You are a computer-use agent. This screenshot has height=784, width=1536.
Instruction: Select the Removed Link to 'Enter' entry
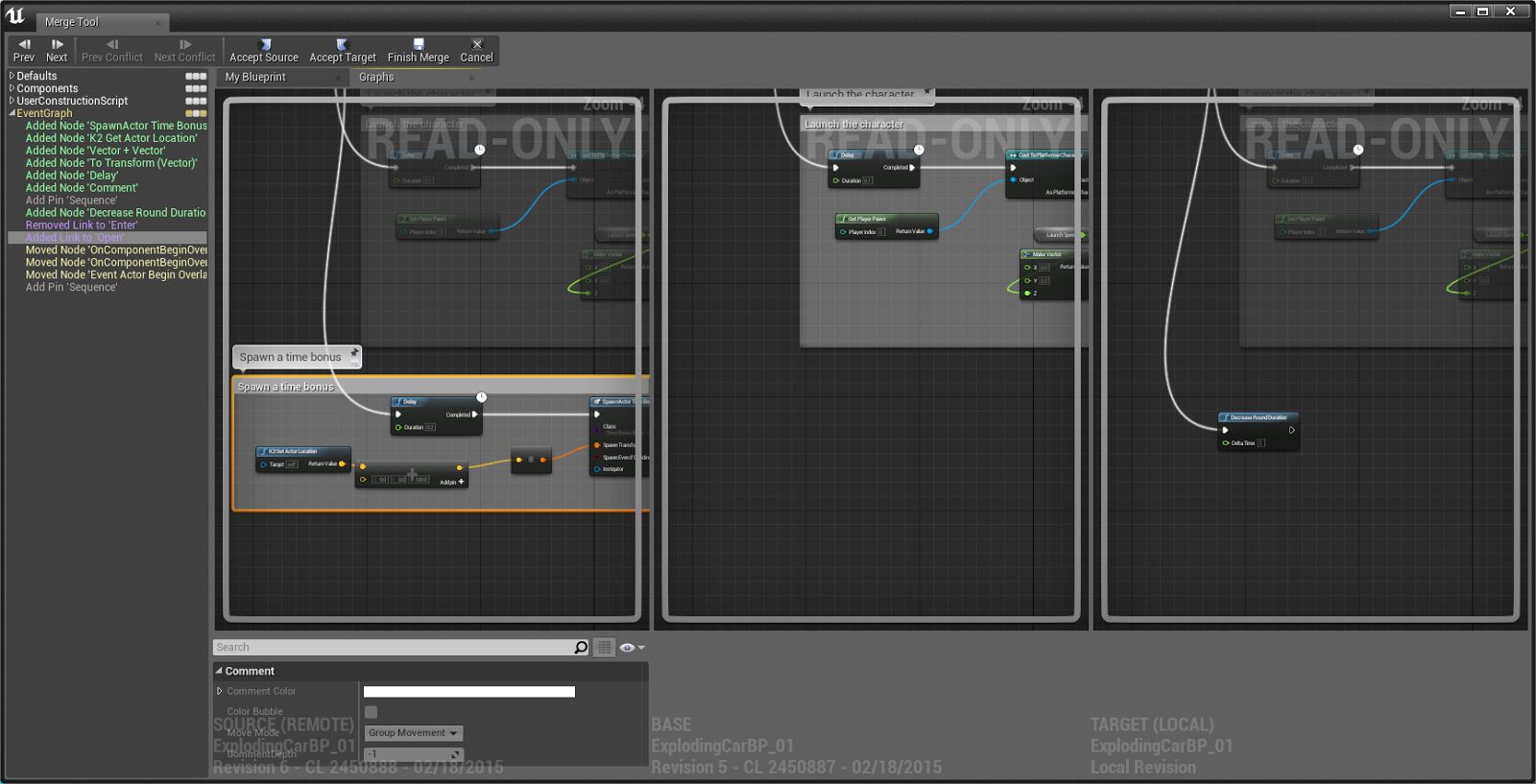pyautogui.click(x=82, y=226)
